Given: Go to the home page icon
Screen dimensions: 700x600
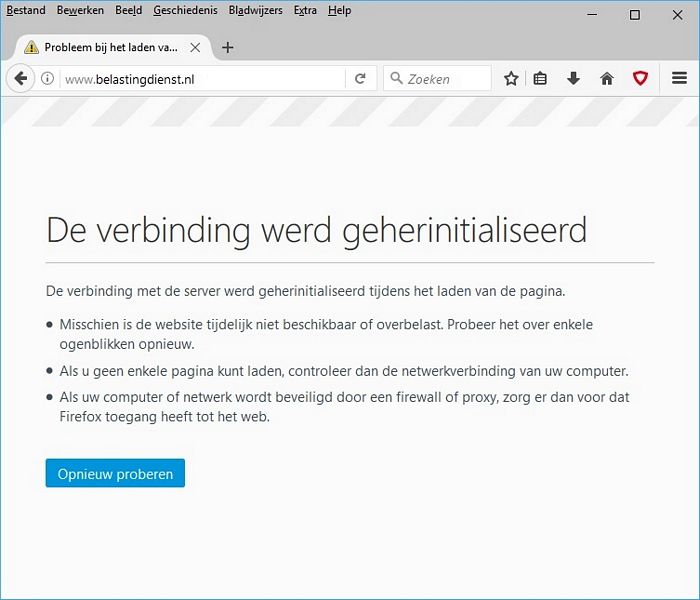Looking at the screenshot, I should (606, 79).
